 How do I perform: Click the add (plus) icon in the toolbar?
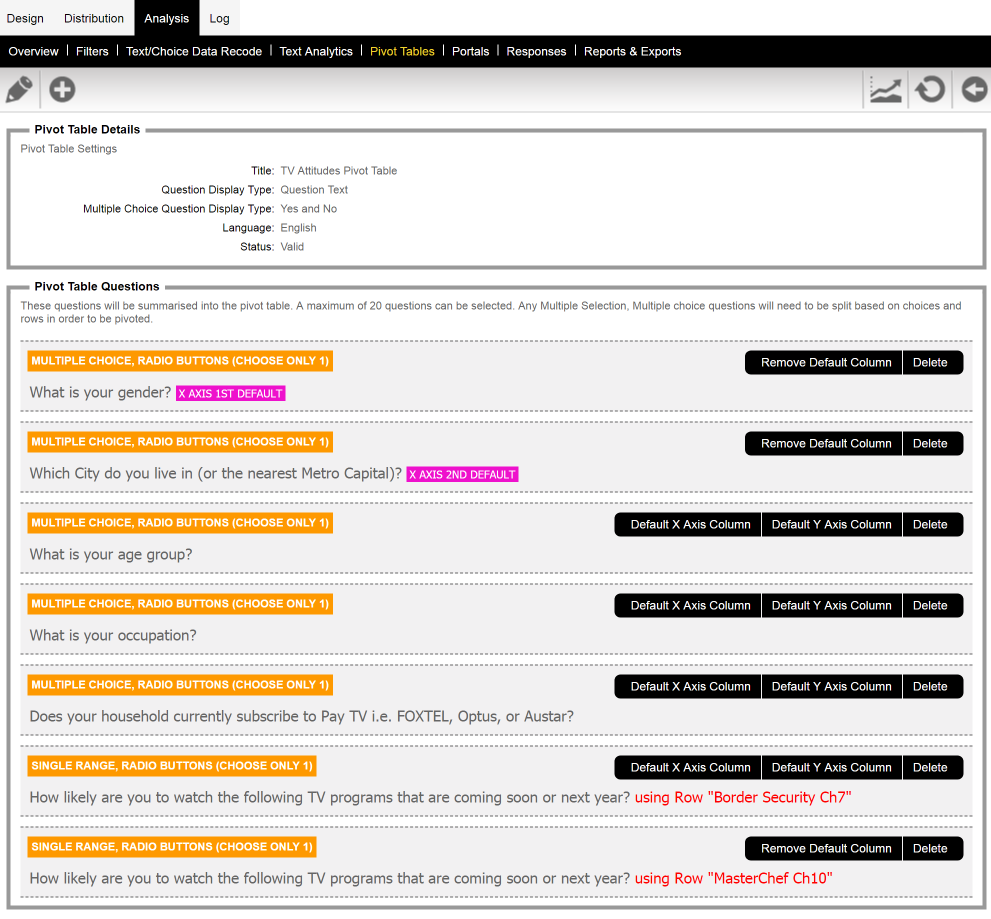(x=61, y=89)
